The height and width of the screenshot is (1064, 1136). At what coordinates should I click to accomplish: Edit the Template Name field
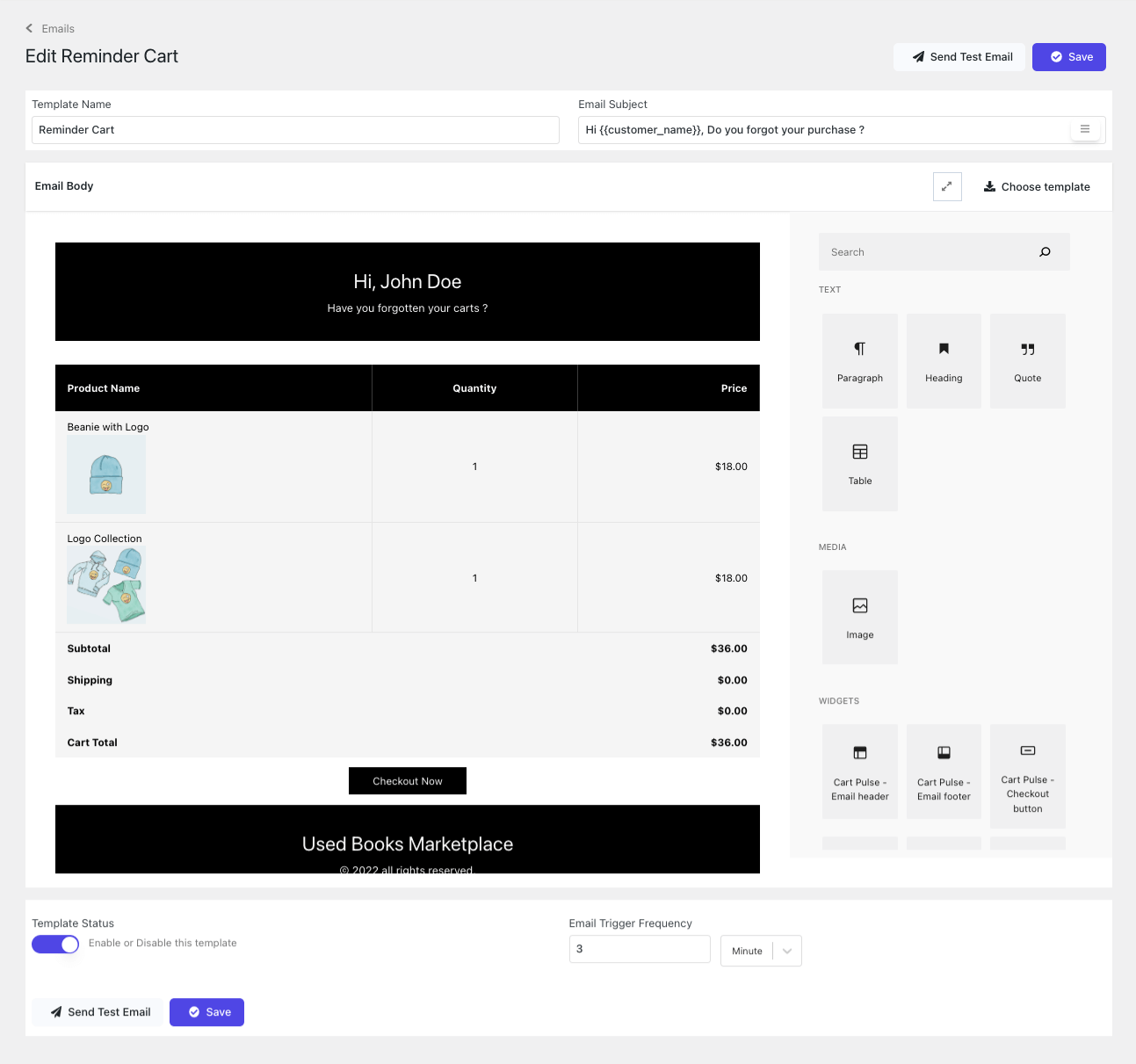click(x=295, y=129)
